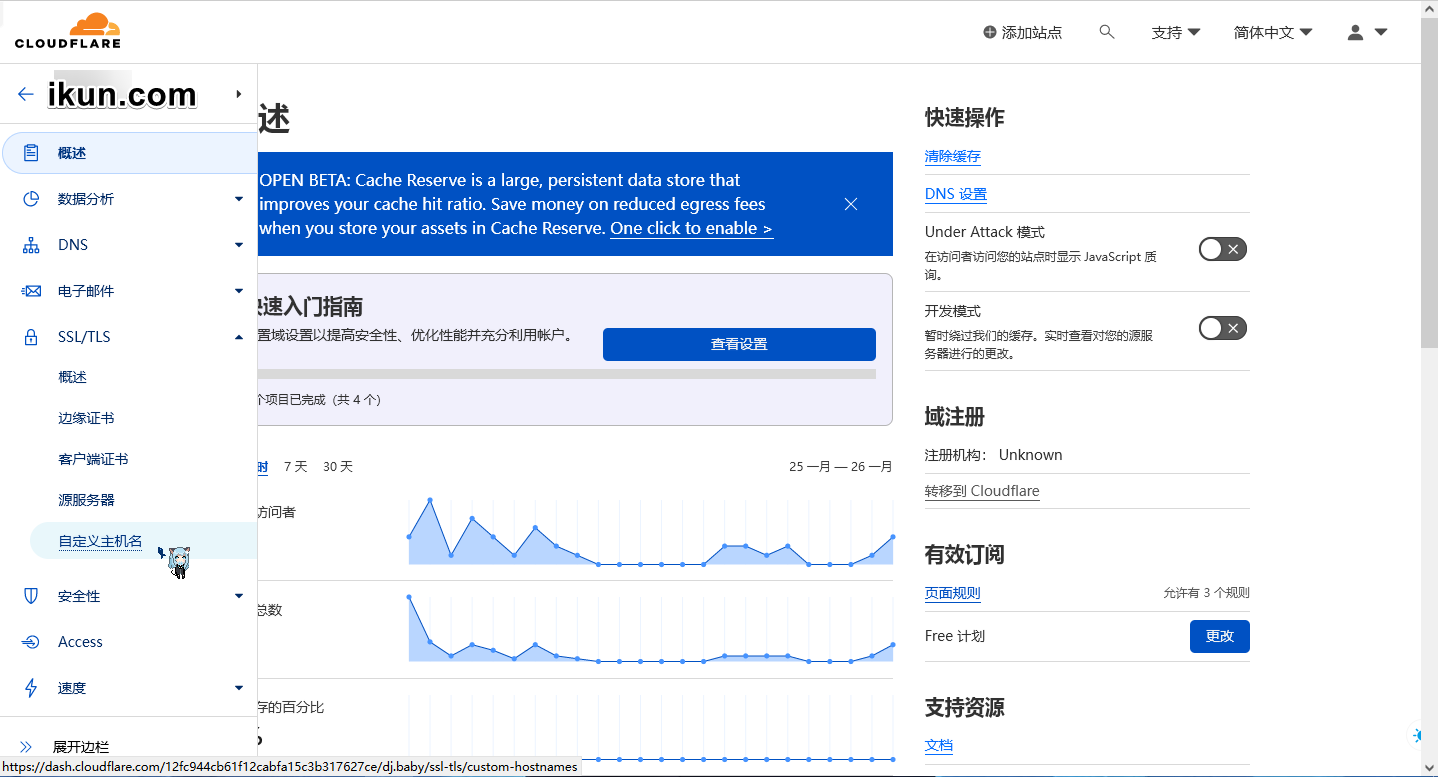Select the 7 天 time range

click(296, 466)
